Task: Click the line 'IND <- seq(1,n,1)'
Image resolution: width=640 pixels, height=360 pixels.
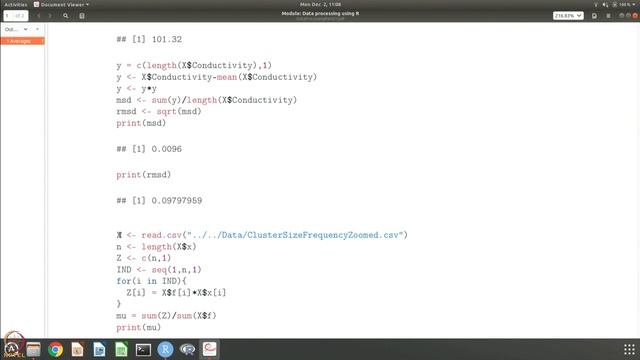Action: coord(159,270)
